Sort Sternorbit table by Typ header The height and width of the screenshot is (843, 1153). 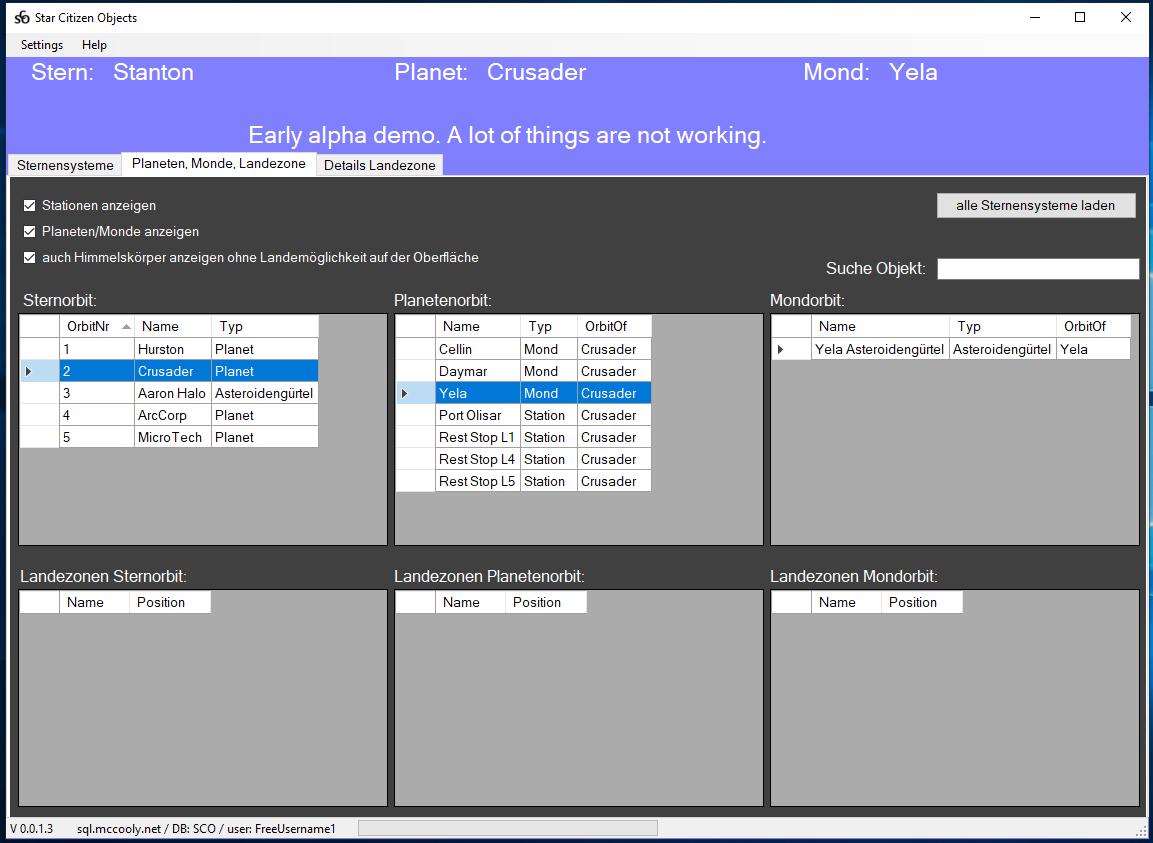[265, 327]
